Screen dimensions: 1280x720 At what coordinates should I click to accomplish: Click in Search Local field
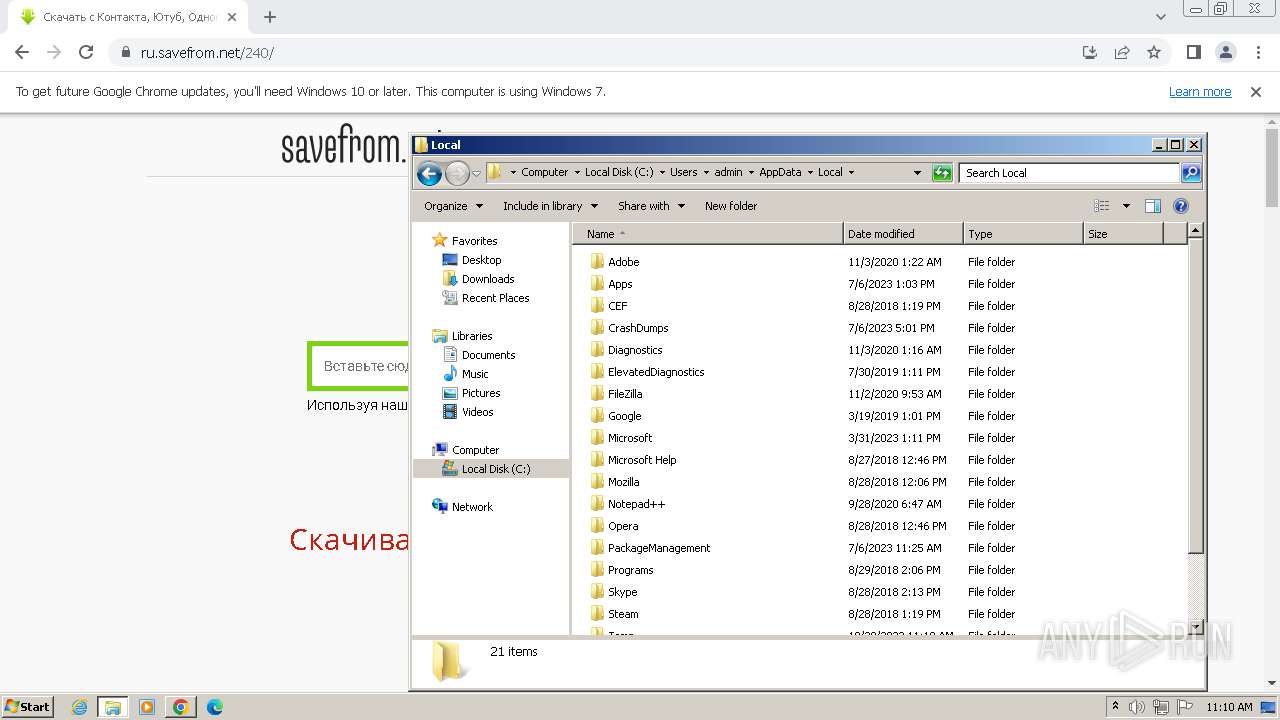click(x=1069, y=173)
